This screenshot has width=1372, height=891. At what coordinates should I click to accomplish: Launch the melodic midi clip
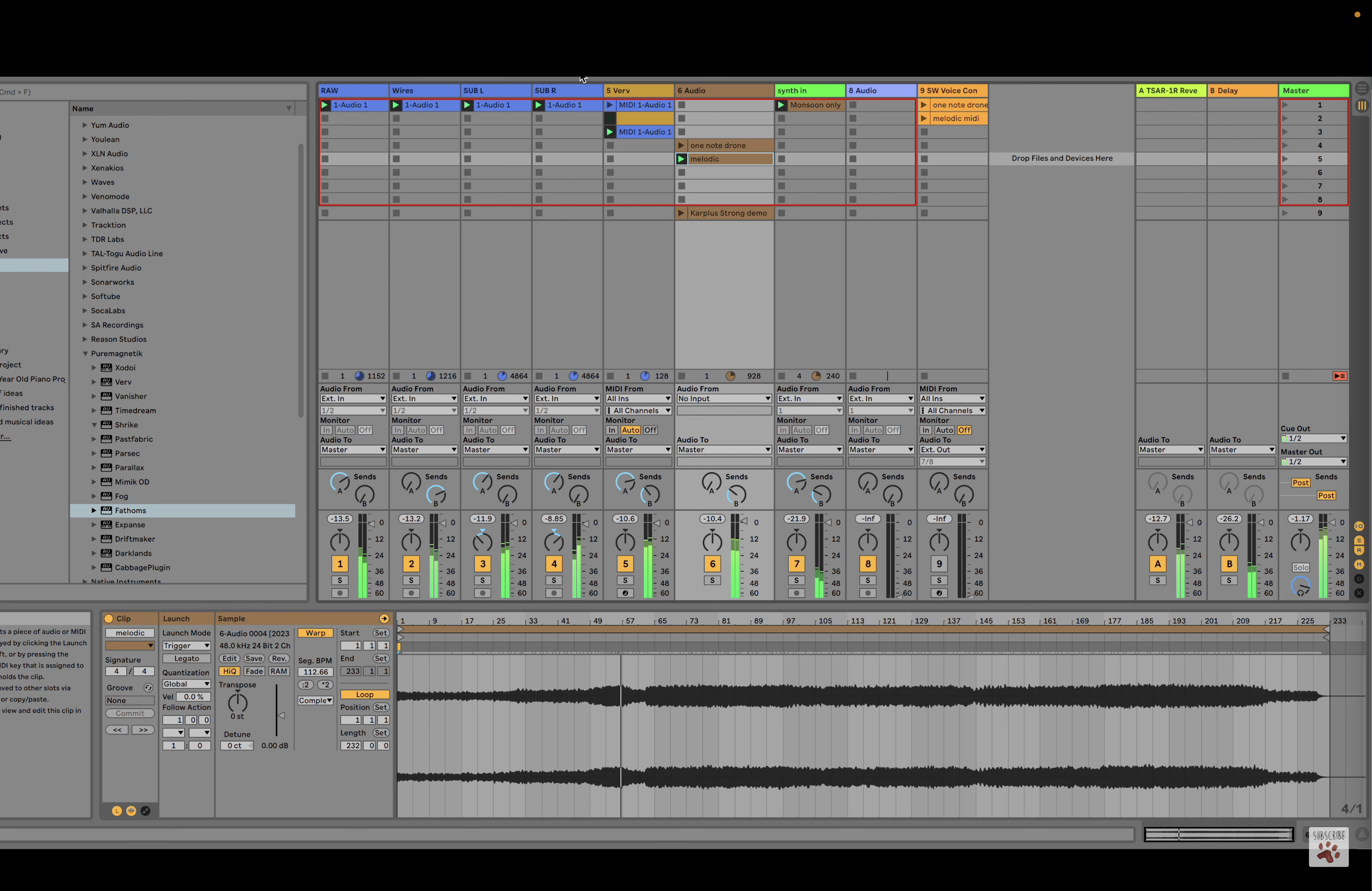click(923, 118)
